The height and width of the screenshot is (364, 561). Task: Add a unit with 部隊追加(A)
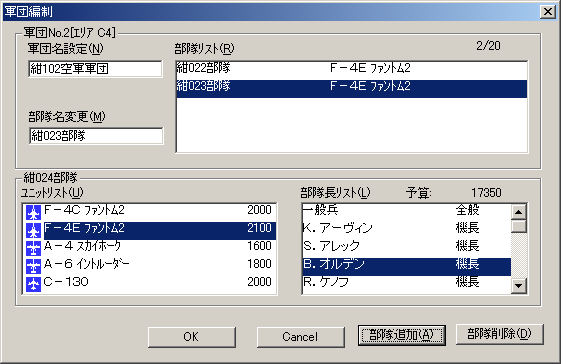coord(401,335)
